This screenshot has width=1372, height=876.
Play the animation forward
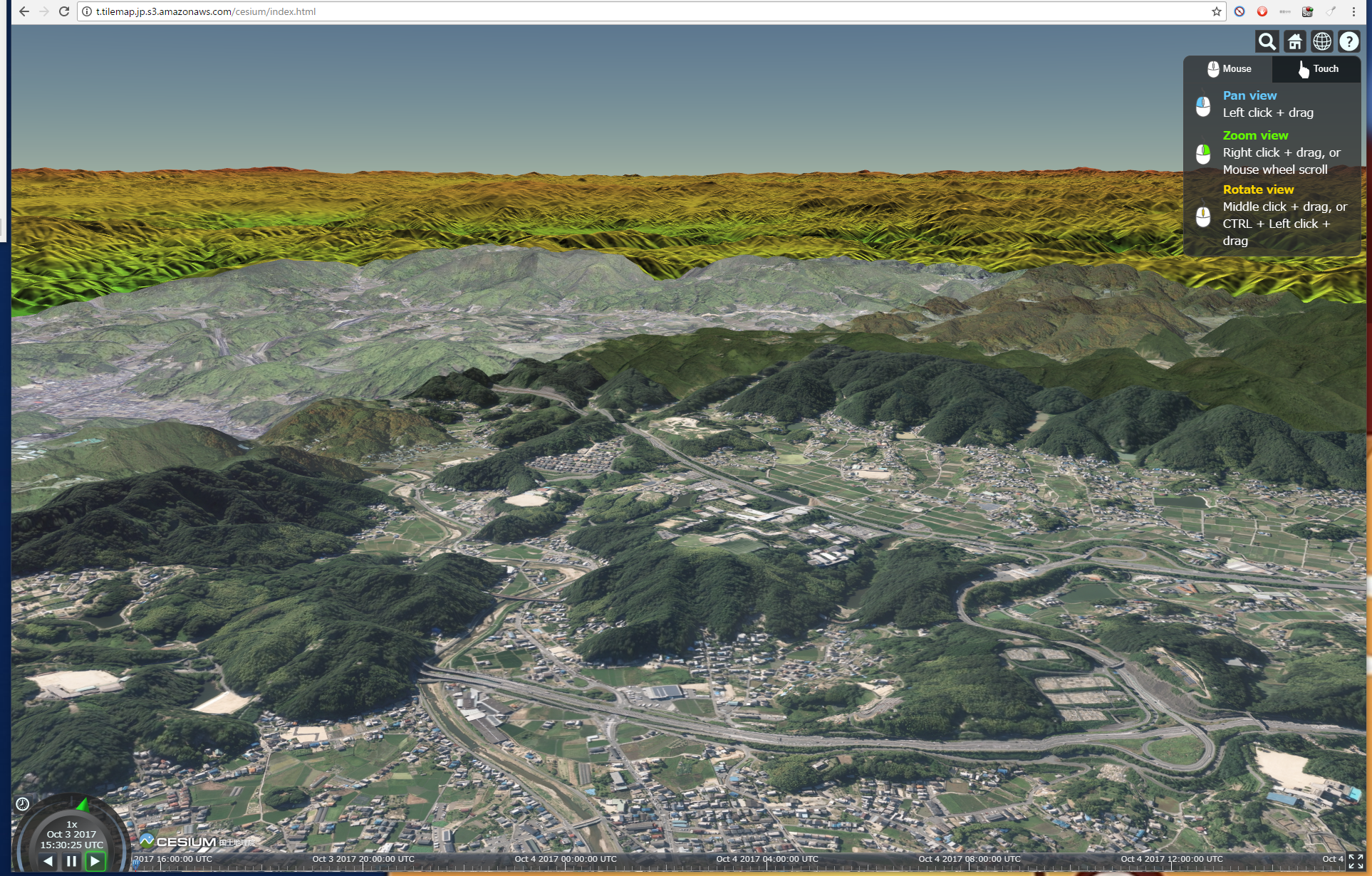tap(95, 861)
